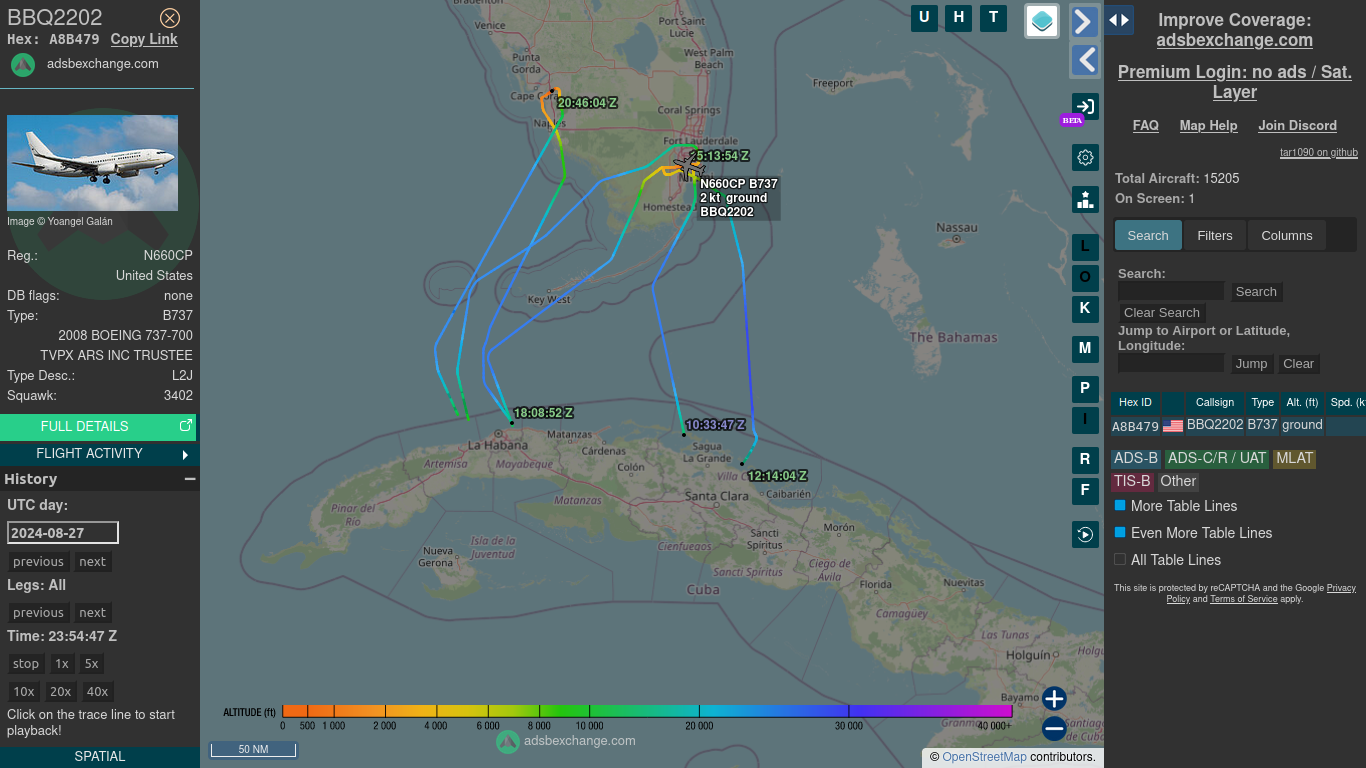The image size is (1366, 768).
Task: Sort table by Callsign column header
Action: click(1215, 403)
